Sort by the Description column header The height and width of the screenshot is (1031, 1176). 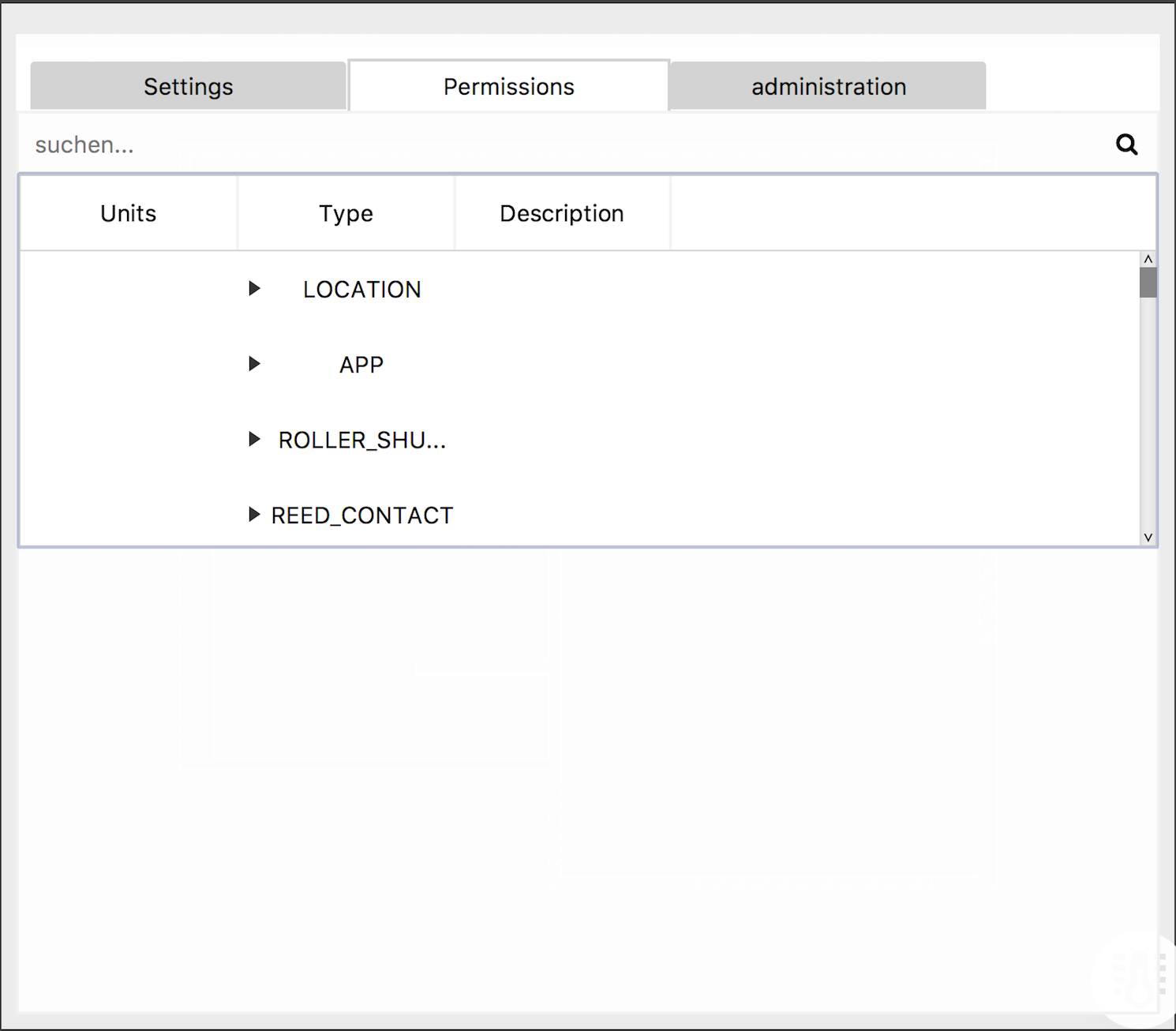pos(561,212)
